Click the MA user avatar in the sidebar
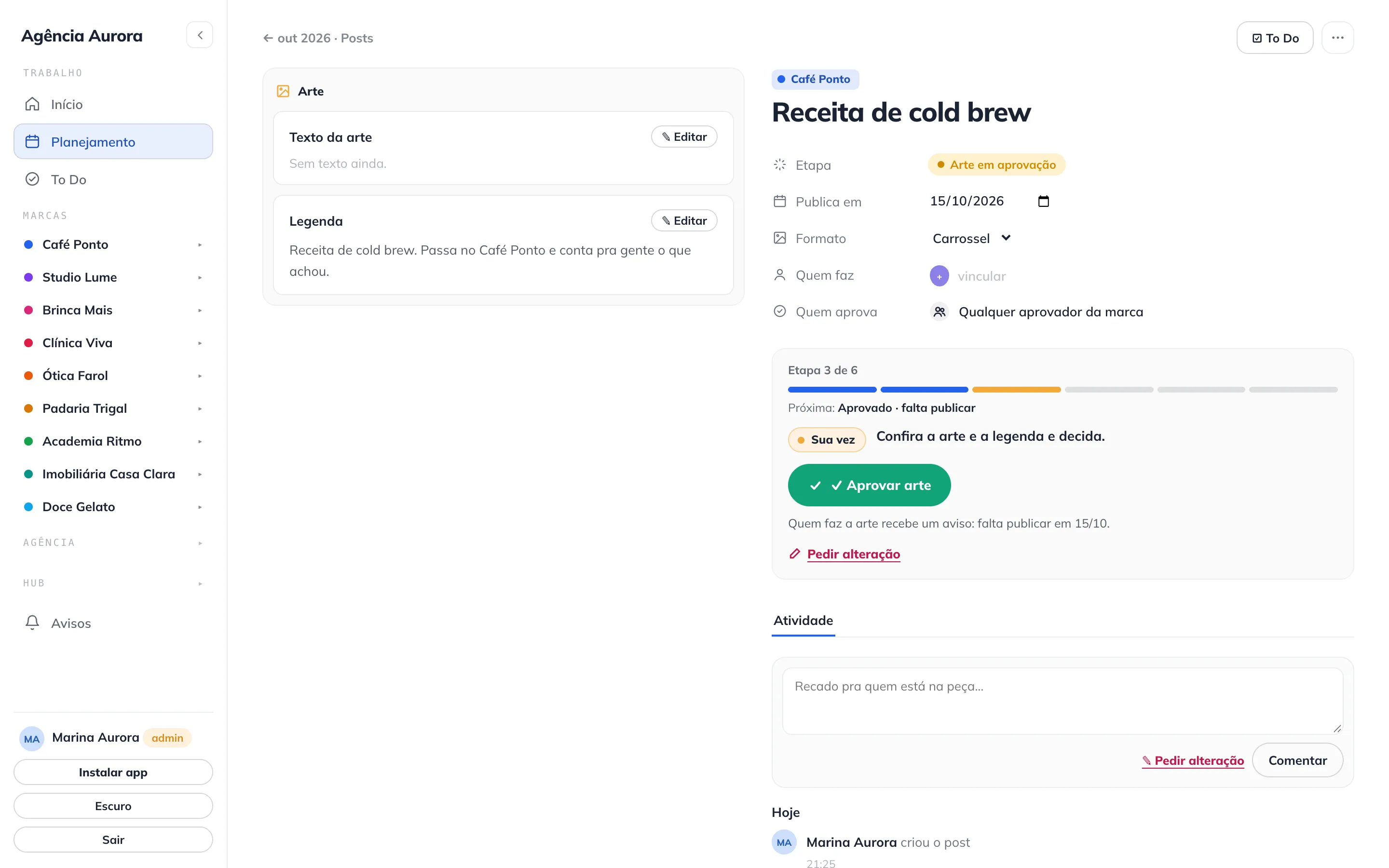Viewport: 1389px width, 868px height. (31, 738)
